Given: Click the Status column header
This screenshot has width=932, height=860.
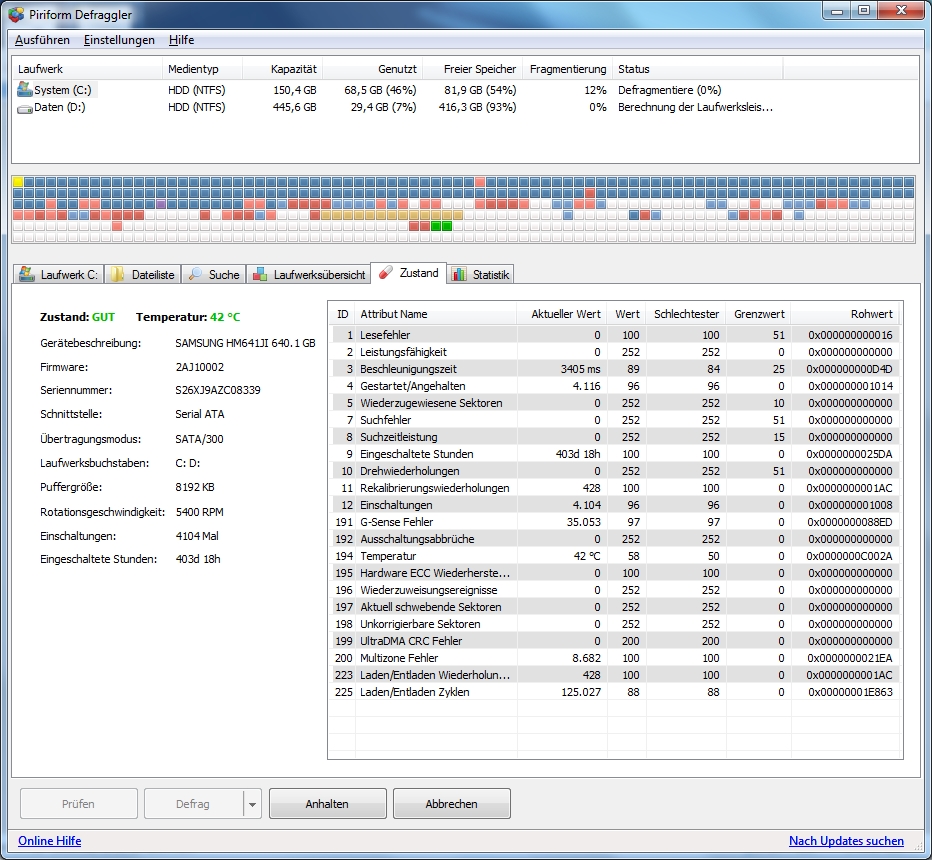Looking at the screenshot, I should (x=697, y=69).
